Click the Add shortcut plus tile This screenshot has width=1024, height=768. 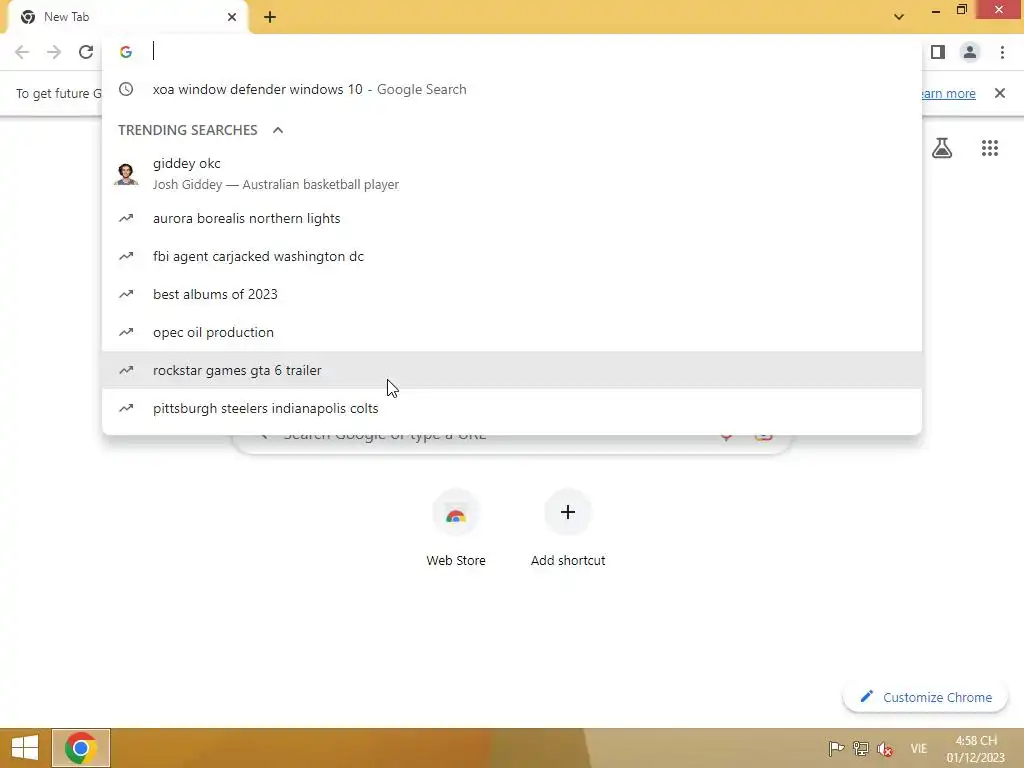568,512
